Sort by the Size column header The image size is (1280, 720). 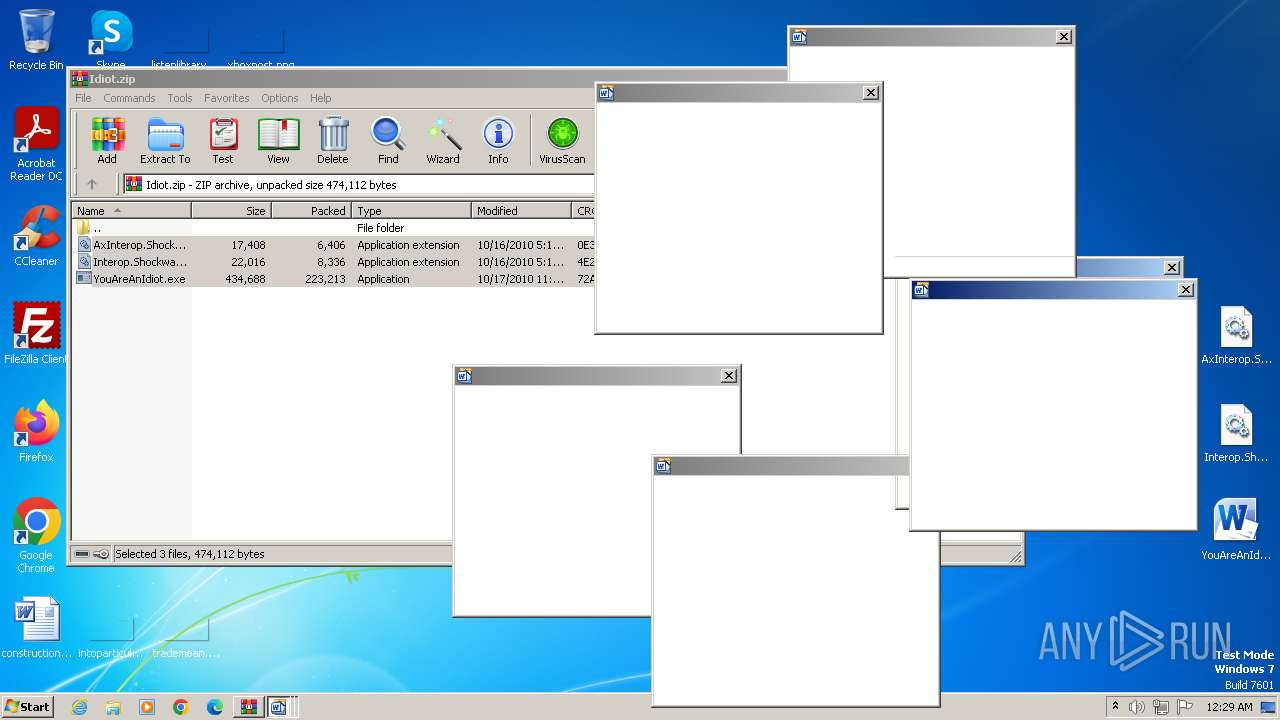[x=231, y=211]
